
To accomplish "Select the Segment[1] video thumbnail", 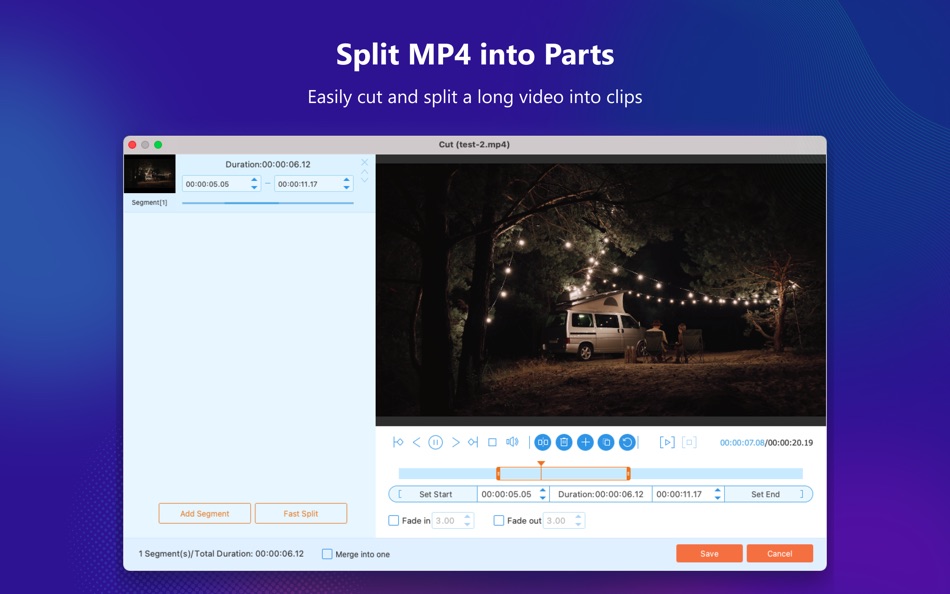I will click(150, 174).
